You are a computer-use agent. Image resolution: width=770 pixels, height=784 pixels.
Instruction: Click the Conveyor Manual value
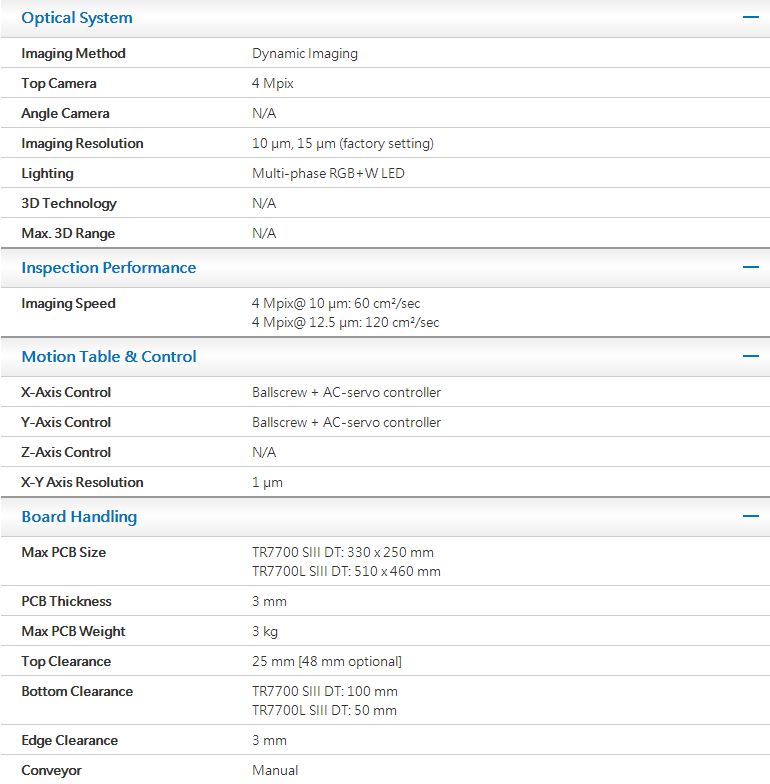pos(275,770)
